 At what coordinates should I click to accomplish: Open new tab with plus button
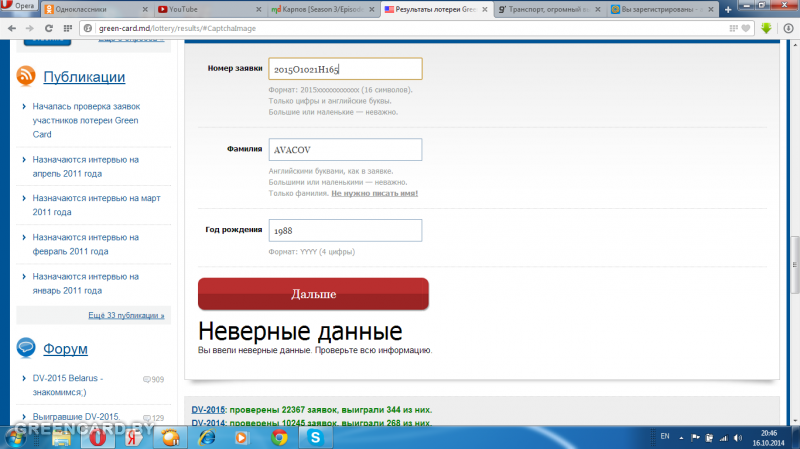point(731,9)
